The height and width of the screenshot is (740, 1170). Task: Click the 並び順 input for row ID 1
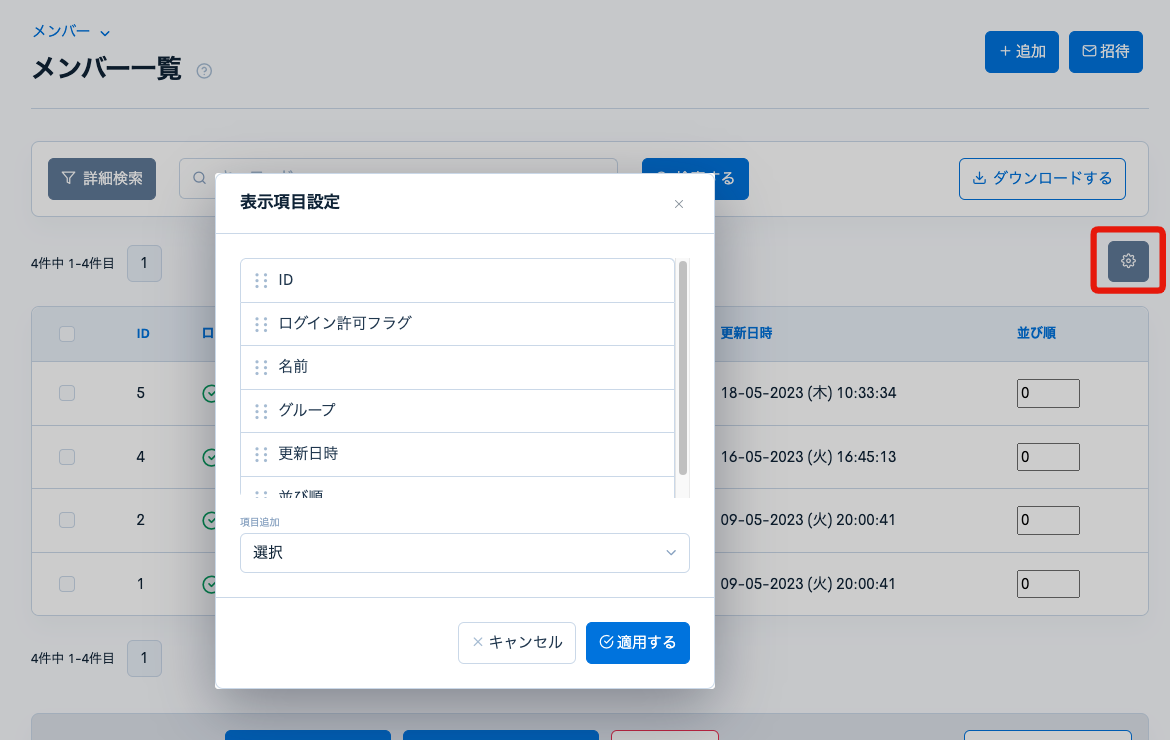tap(1048, 583)
